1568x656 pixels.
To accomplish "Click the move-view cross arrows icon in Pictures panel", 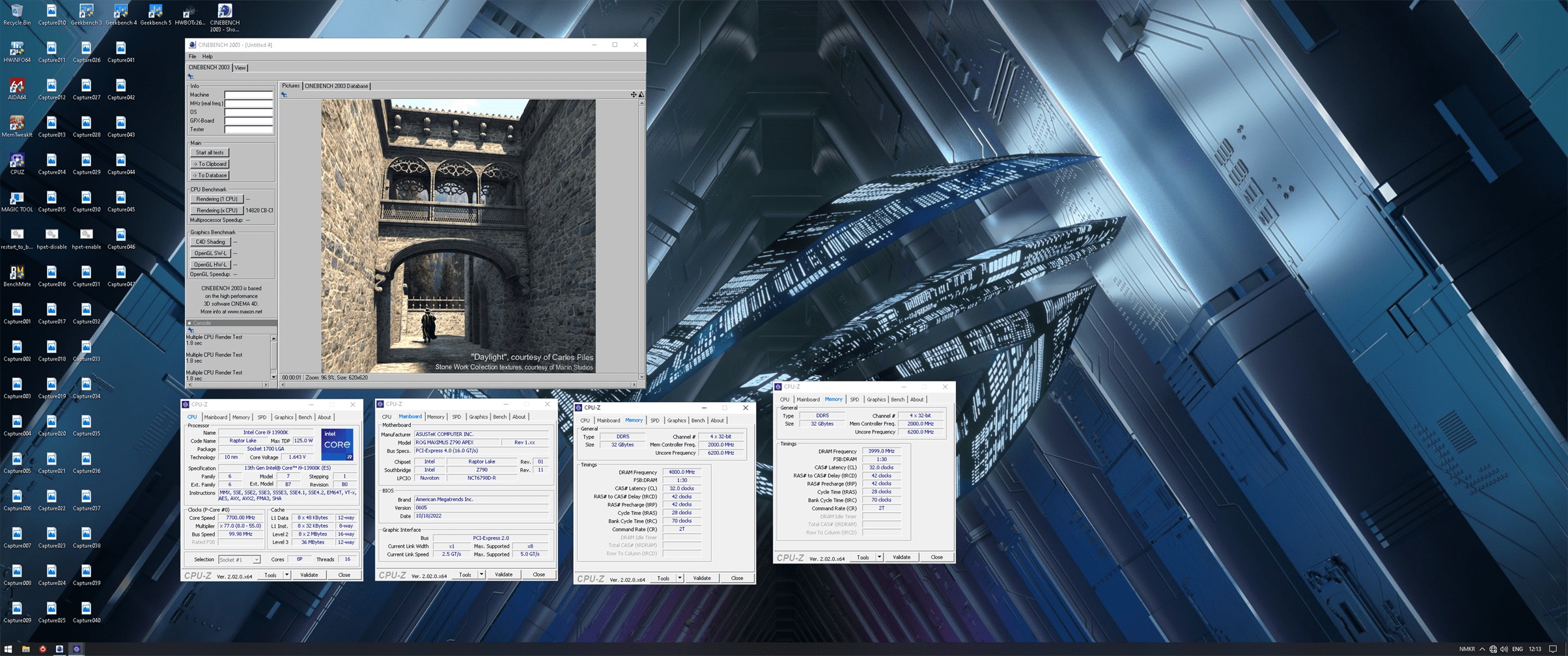I will pyautogui.click(x=633, y=94).
